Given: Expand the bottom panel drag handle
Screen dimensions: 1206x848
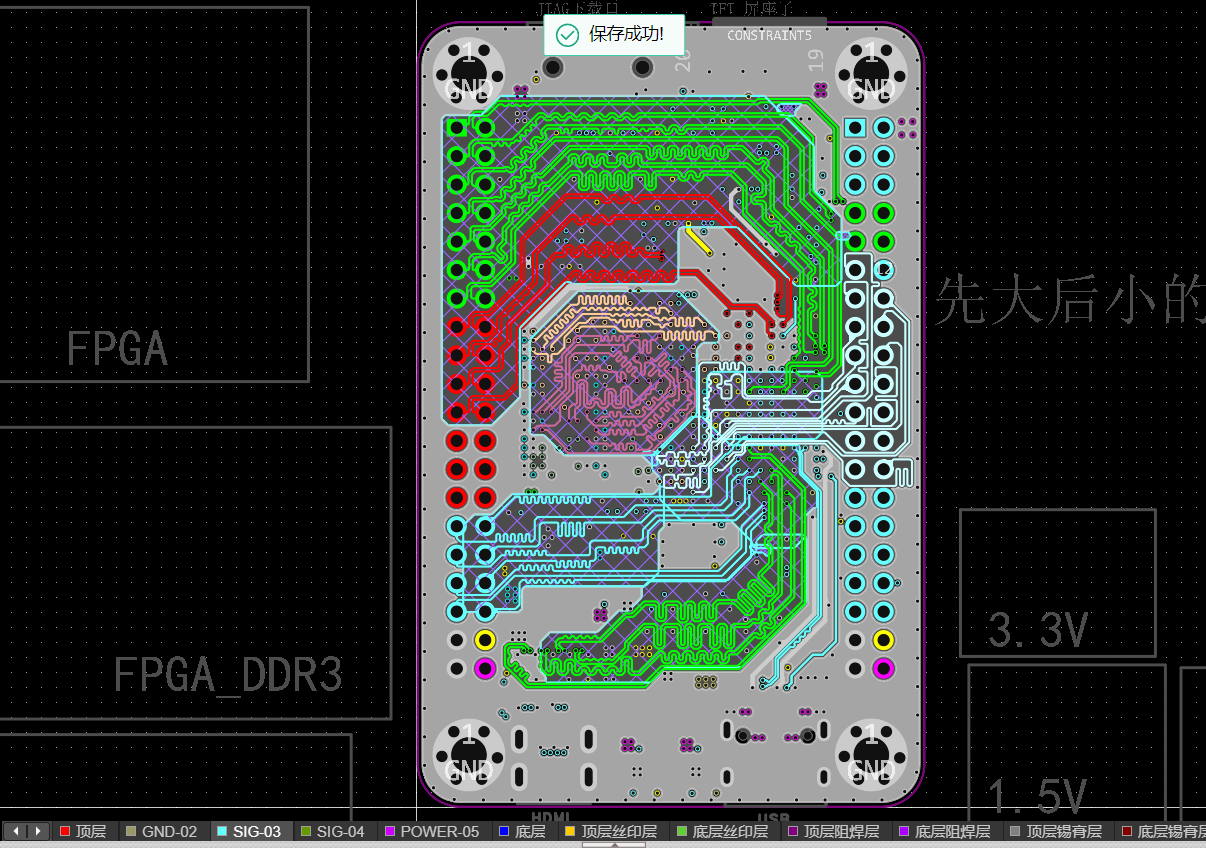Looking at the screenshot, I should pyautogui.click(x=614, y=845).
